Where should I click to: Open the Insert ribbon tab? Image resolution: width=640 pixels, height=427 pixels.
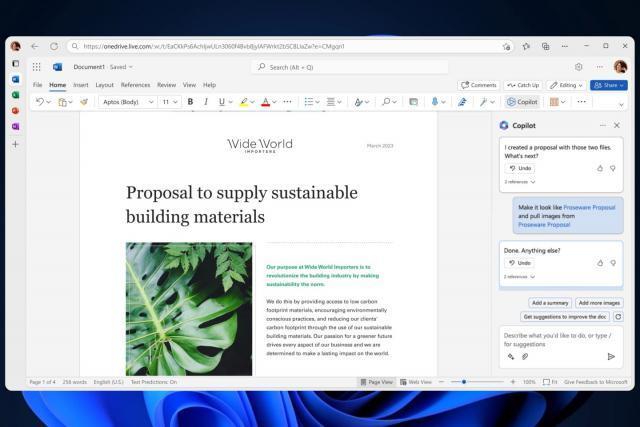[81, 85]
